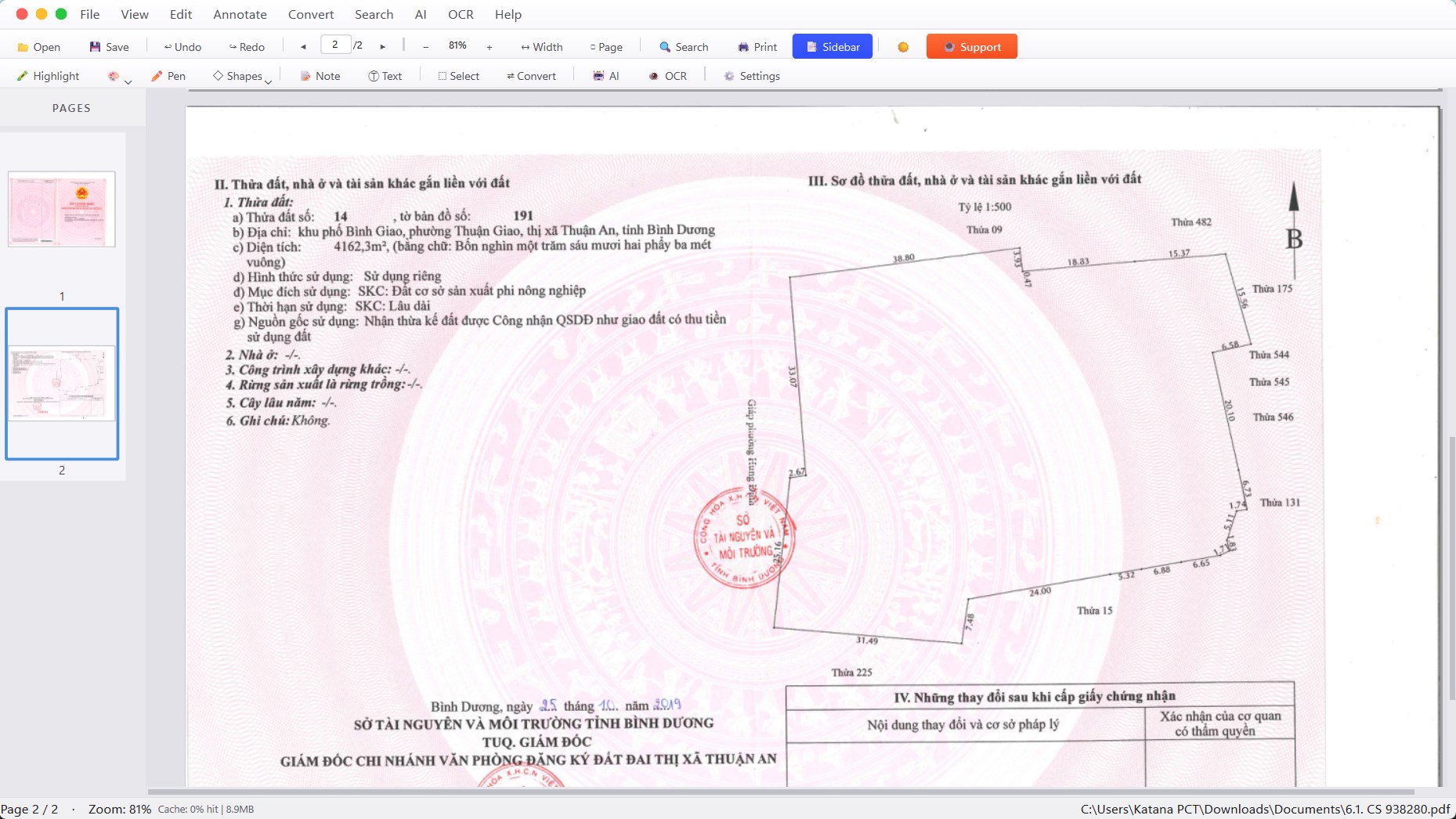1456x819 pixels.
Task: Fit document to Page
Action: point(606,47)
